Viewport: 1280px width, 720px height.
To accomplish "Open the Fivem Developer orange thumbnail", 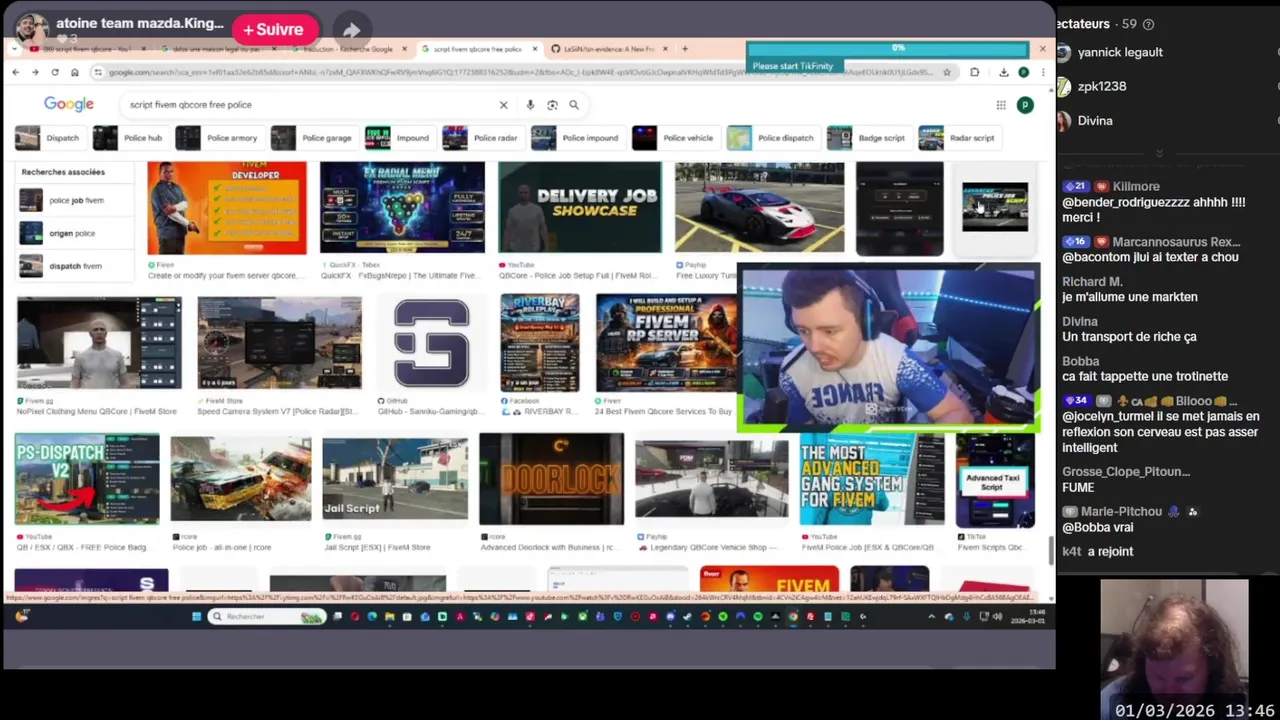I will click(x=227, y=208).
